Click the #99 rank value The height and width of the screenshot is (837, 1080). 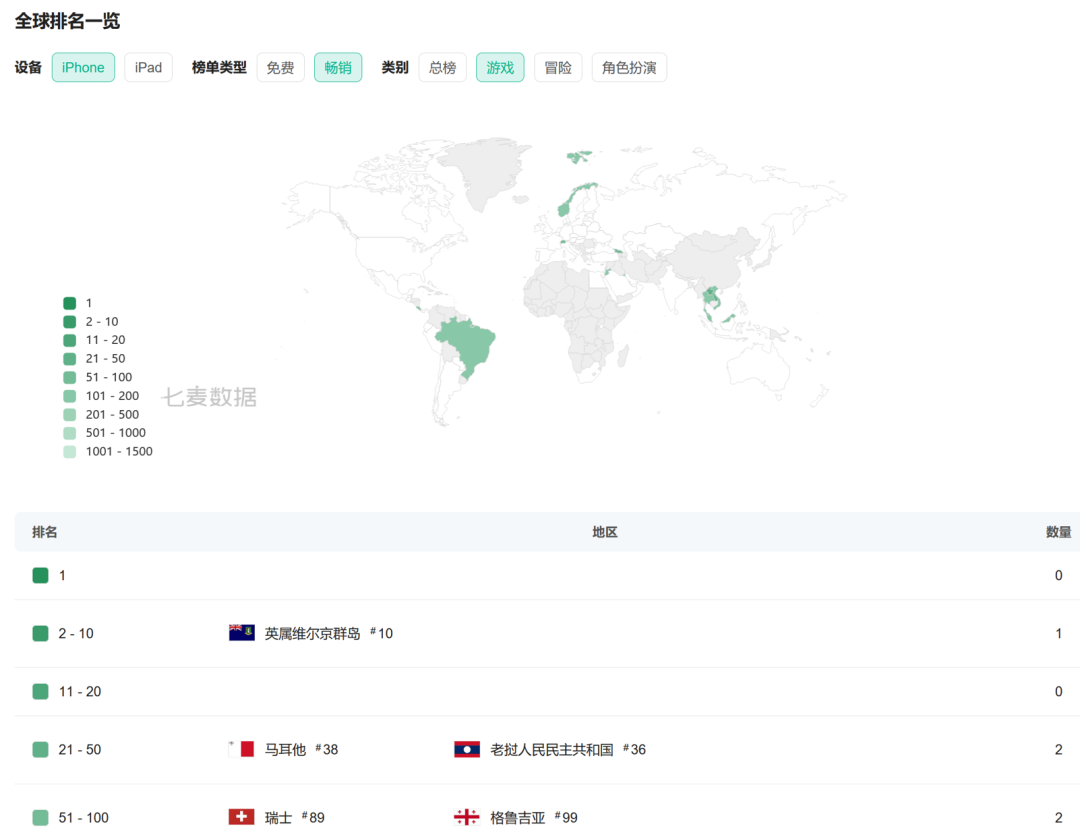point(565,818)
